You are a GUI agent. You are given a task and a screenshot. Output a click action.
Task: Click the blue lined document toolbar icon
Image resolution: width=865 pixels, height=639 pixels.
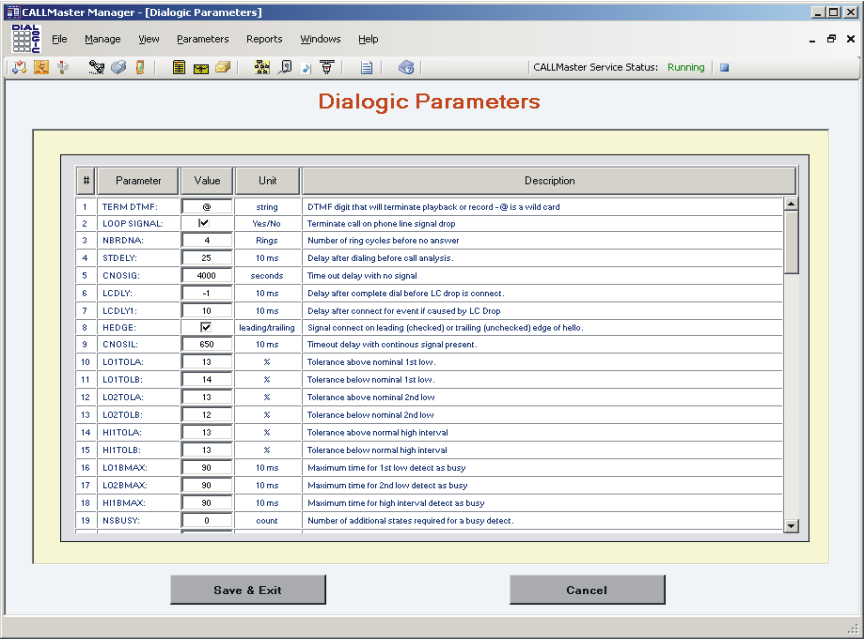366,67
